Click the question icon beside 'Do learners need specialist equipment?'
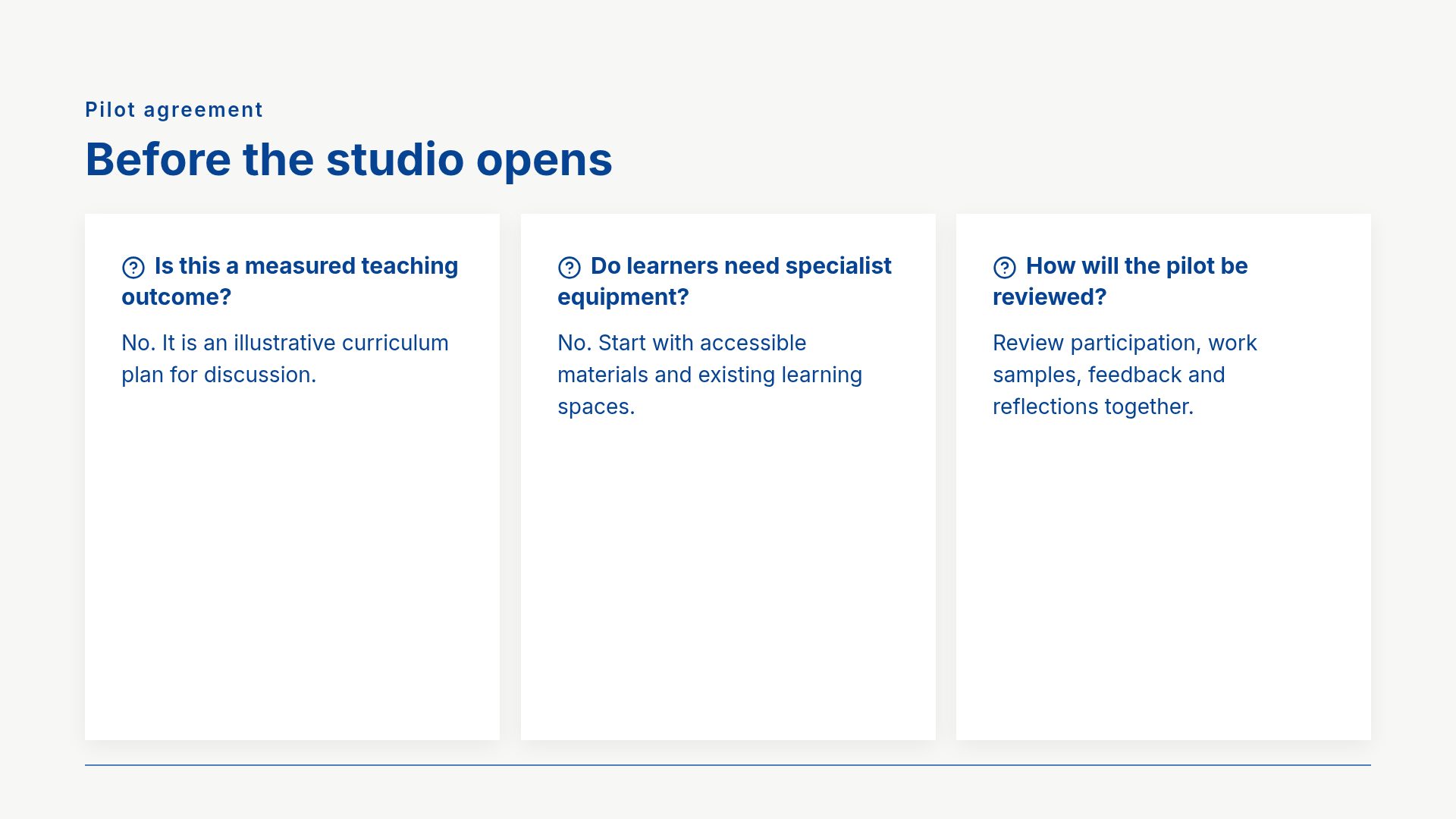 pos(570,268)
